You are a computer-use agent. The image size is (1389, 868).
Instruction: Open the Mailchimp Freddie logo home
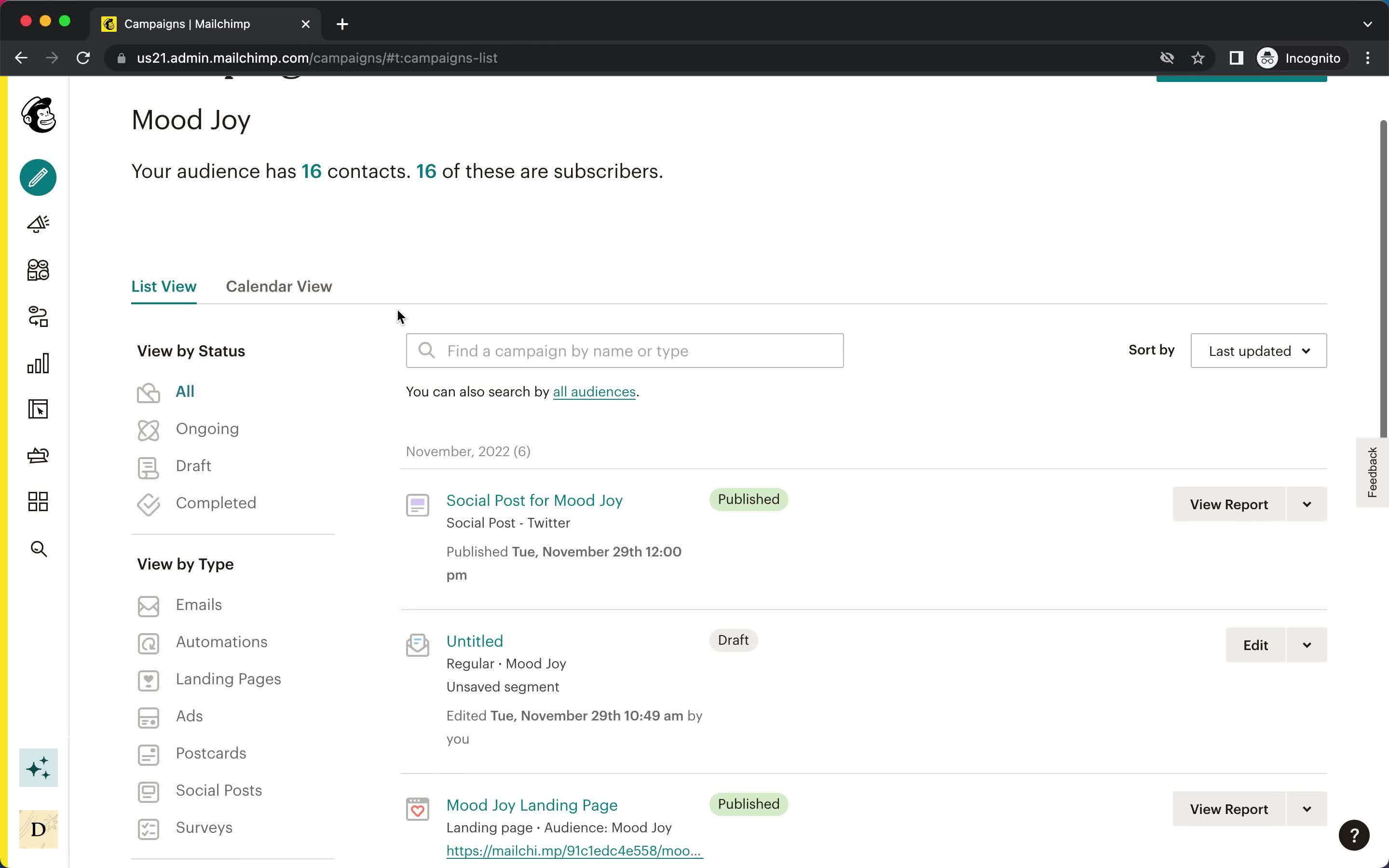pyautogui.click(x=39, y=114)
